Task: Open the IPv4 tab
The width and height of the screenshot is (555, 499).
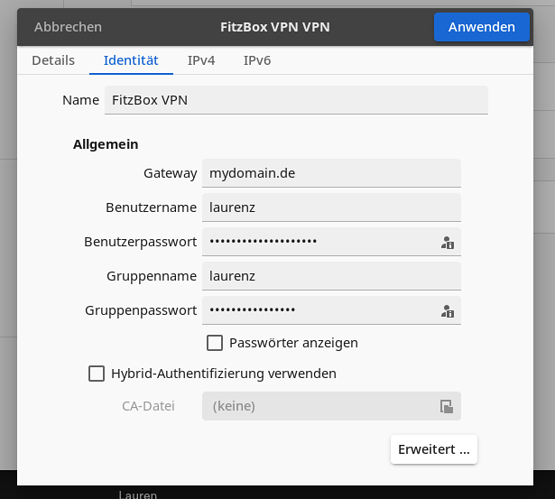Action: [x=201, y=61]
